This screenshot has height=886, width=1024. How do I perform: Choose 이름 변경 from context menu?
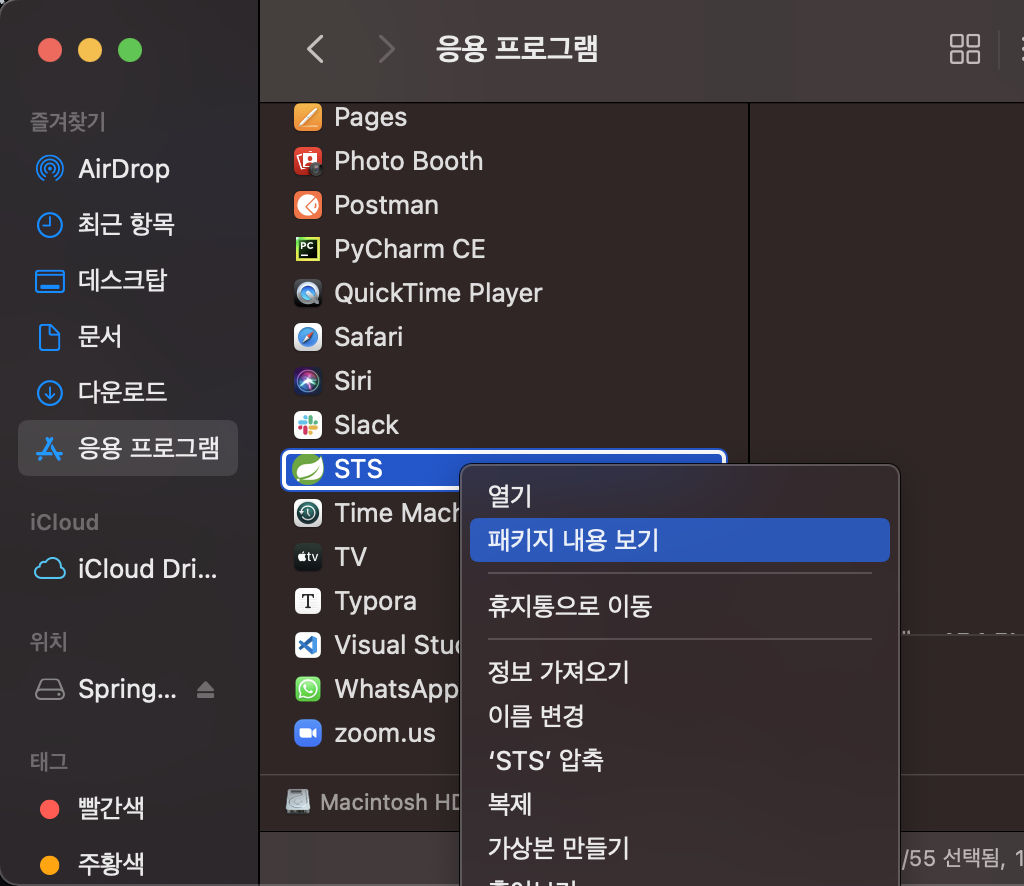point(679,716)
